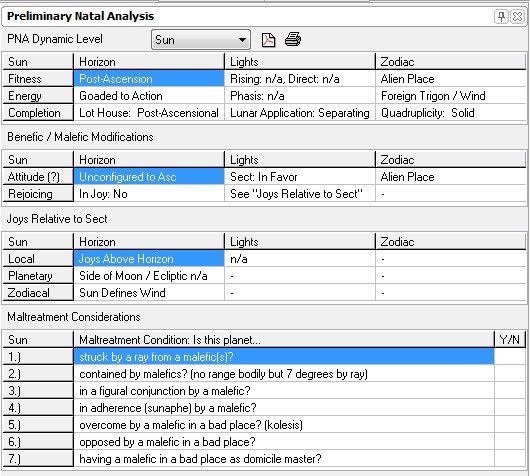Click the Unconfigured to Asc cell
This screenshot has height=476, width=530.
pos(149,177)
